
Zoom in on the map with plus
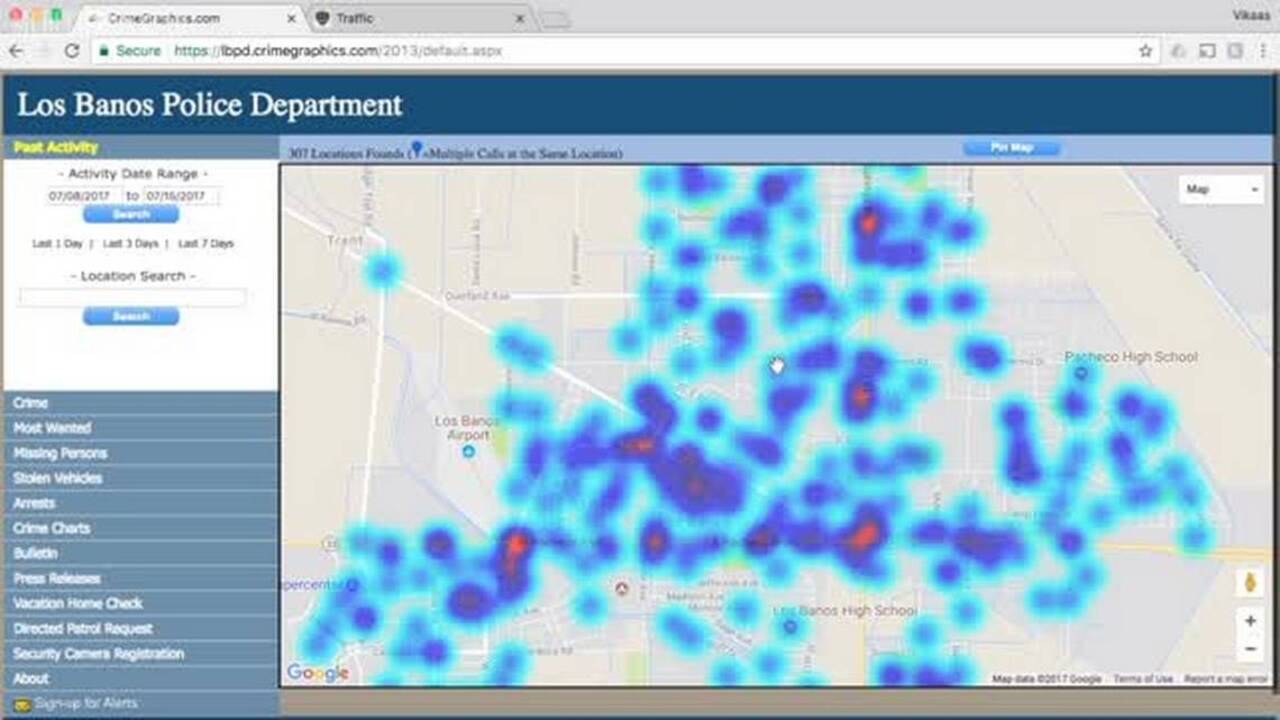pyautogui.click(x=1250, y=621)
